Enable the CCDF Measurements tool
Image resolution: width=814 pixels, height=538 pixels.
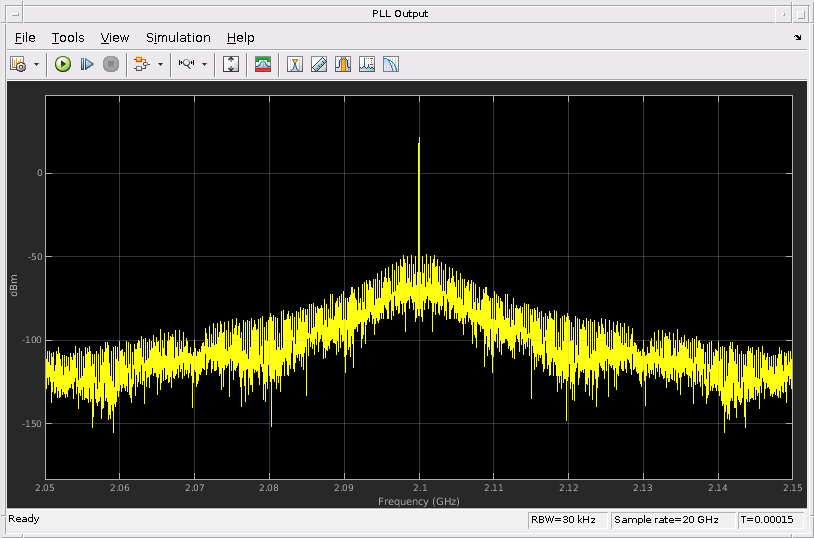point(391,64)
